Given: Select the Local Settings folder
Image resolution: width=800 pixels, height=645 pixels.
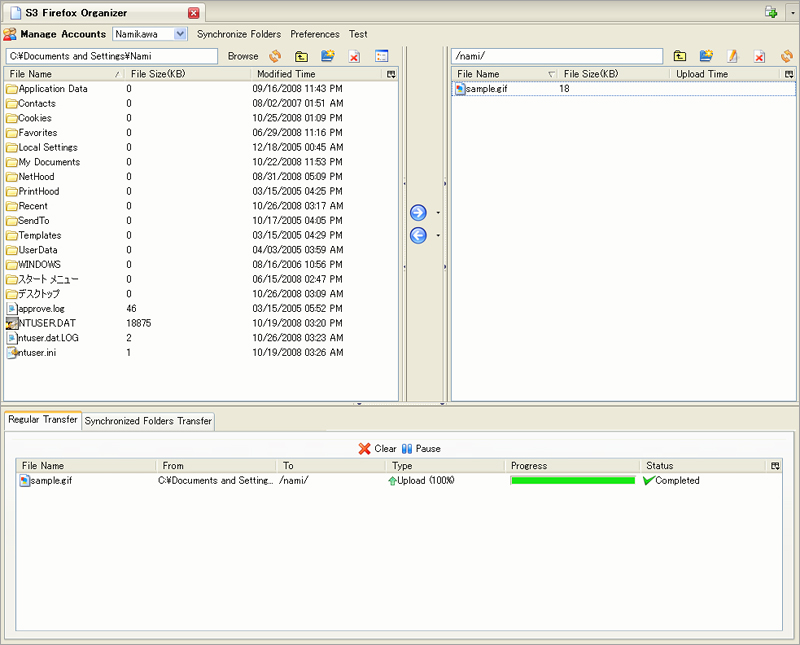Looking at the screenshot, I should 201,147.
